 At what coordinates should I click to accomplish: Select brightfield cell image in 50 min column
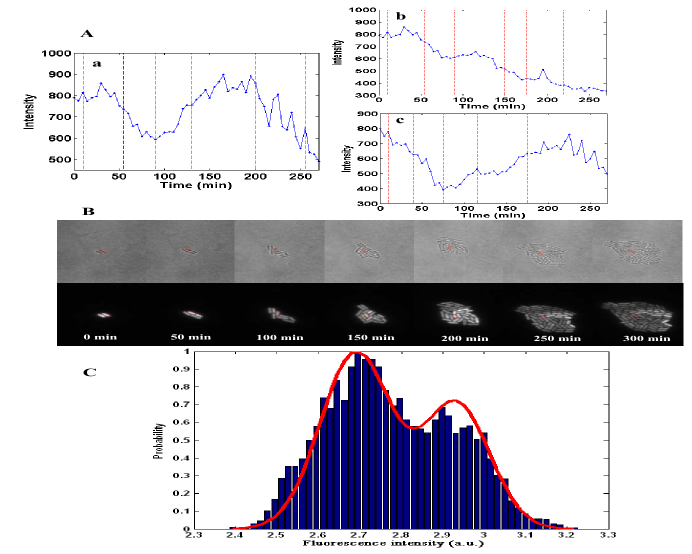click(189, 251)
